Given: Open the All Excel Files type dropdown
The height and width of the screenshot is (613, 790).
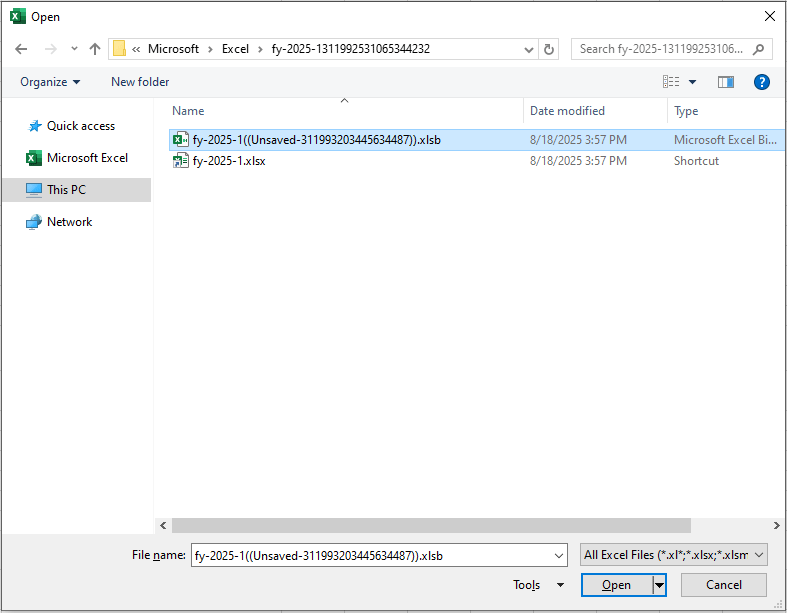Looking at the screenshot, I should coord(674,555).
